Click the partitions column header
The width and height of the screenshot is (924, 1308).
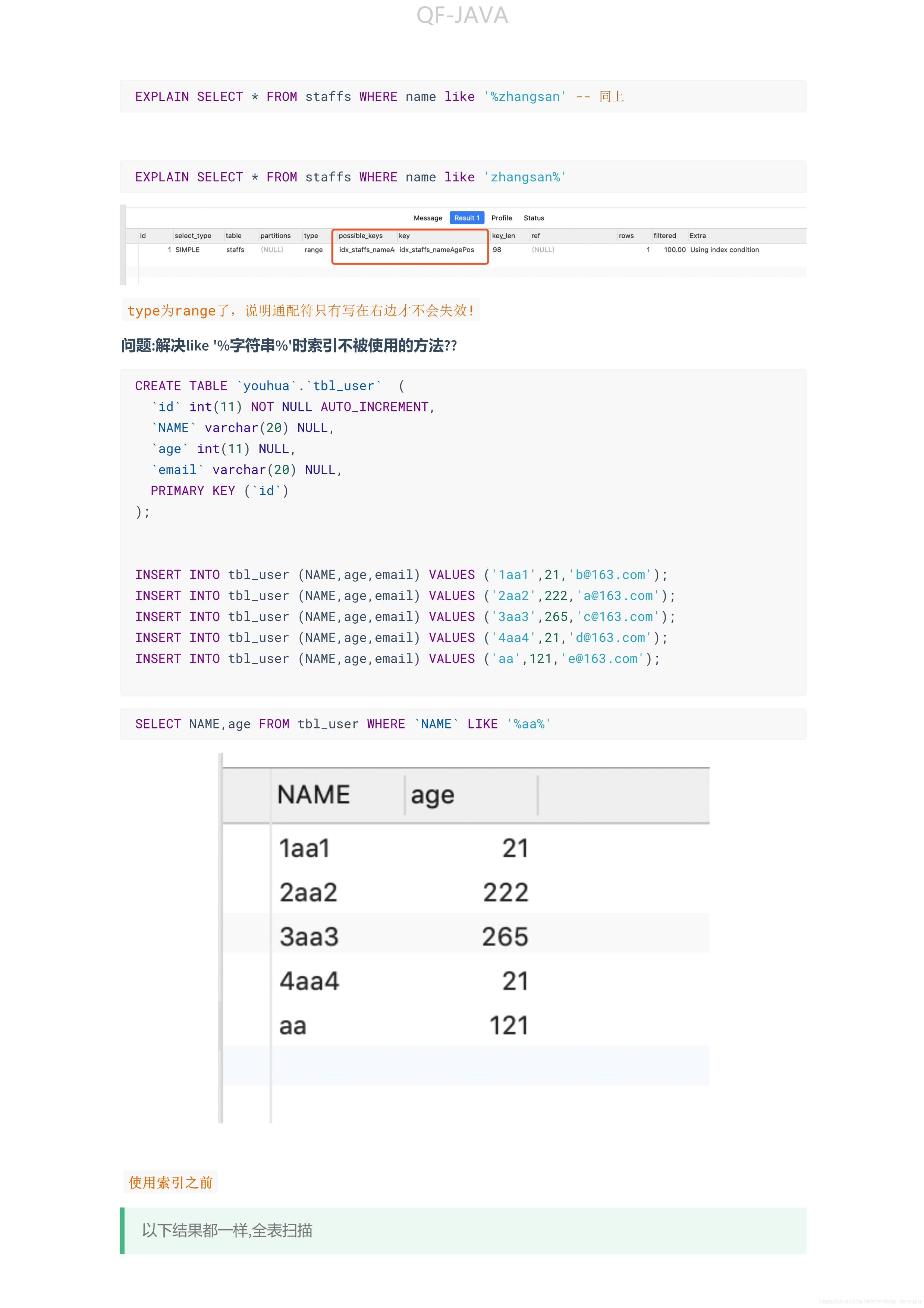pos(275,235)
